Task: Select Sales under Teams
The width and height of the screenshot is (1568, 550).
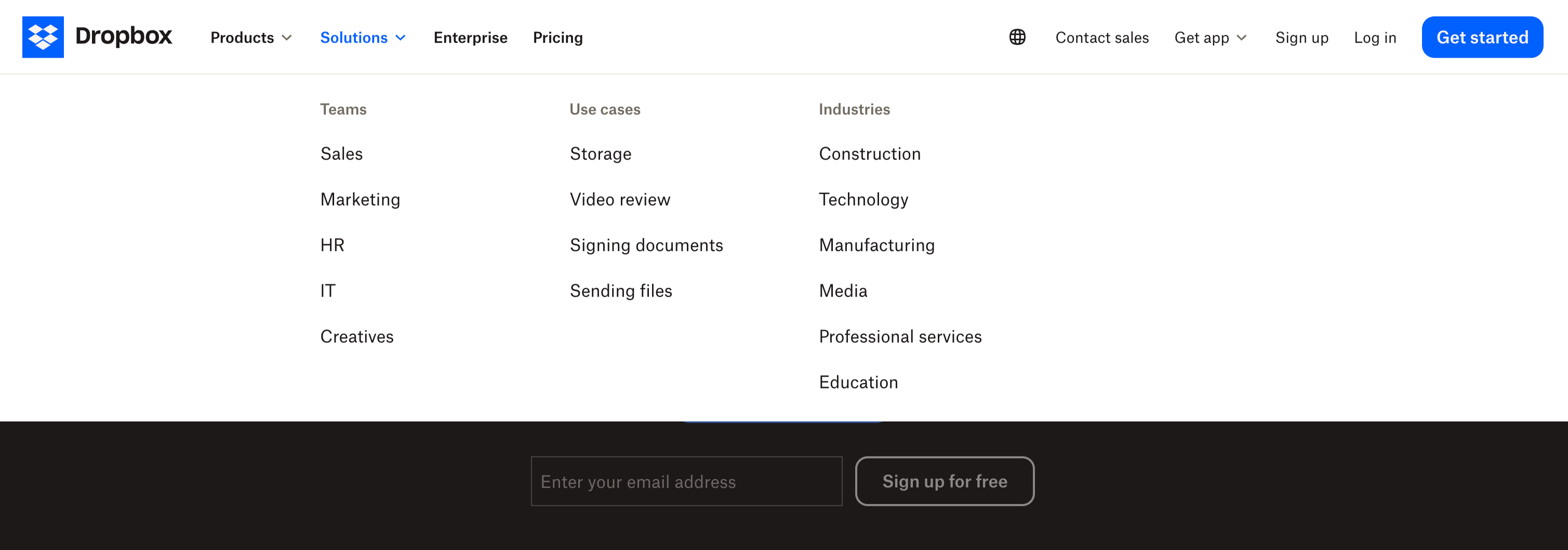Action: click(x=341, y=154)
